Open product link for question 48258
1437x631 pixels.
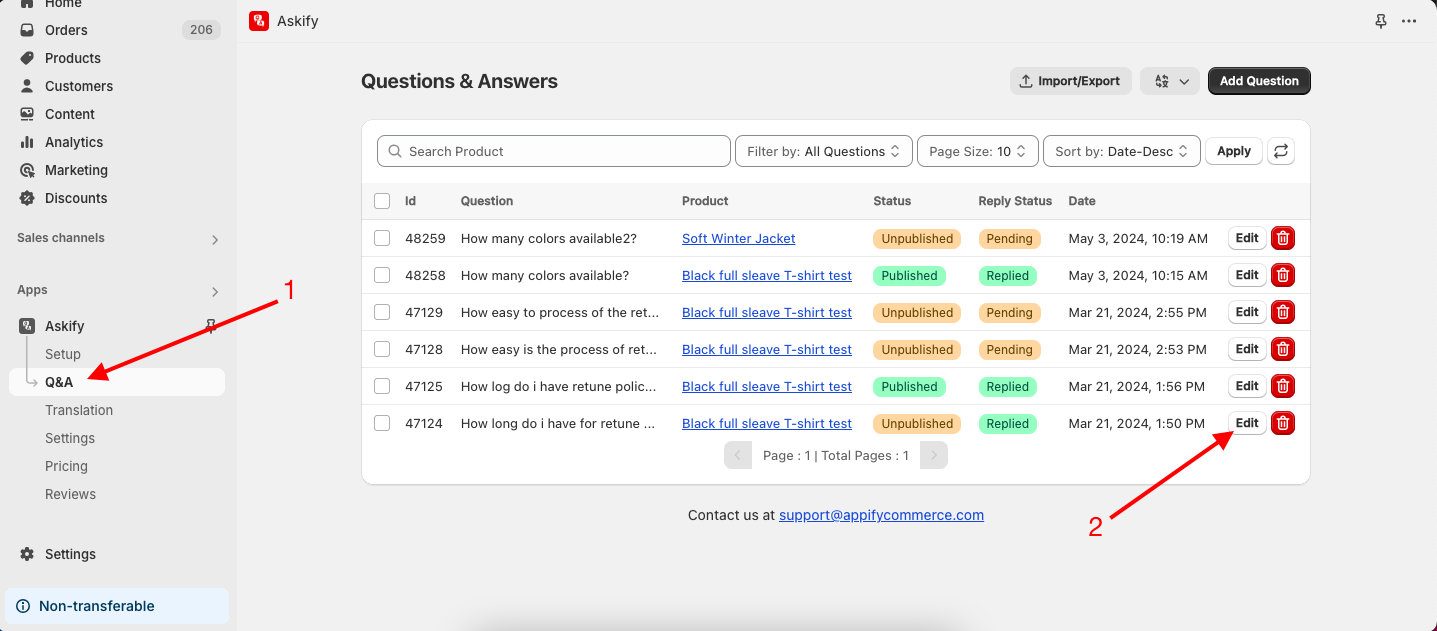point(767,275)
